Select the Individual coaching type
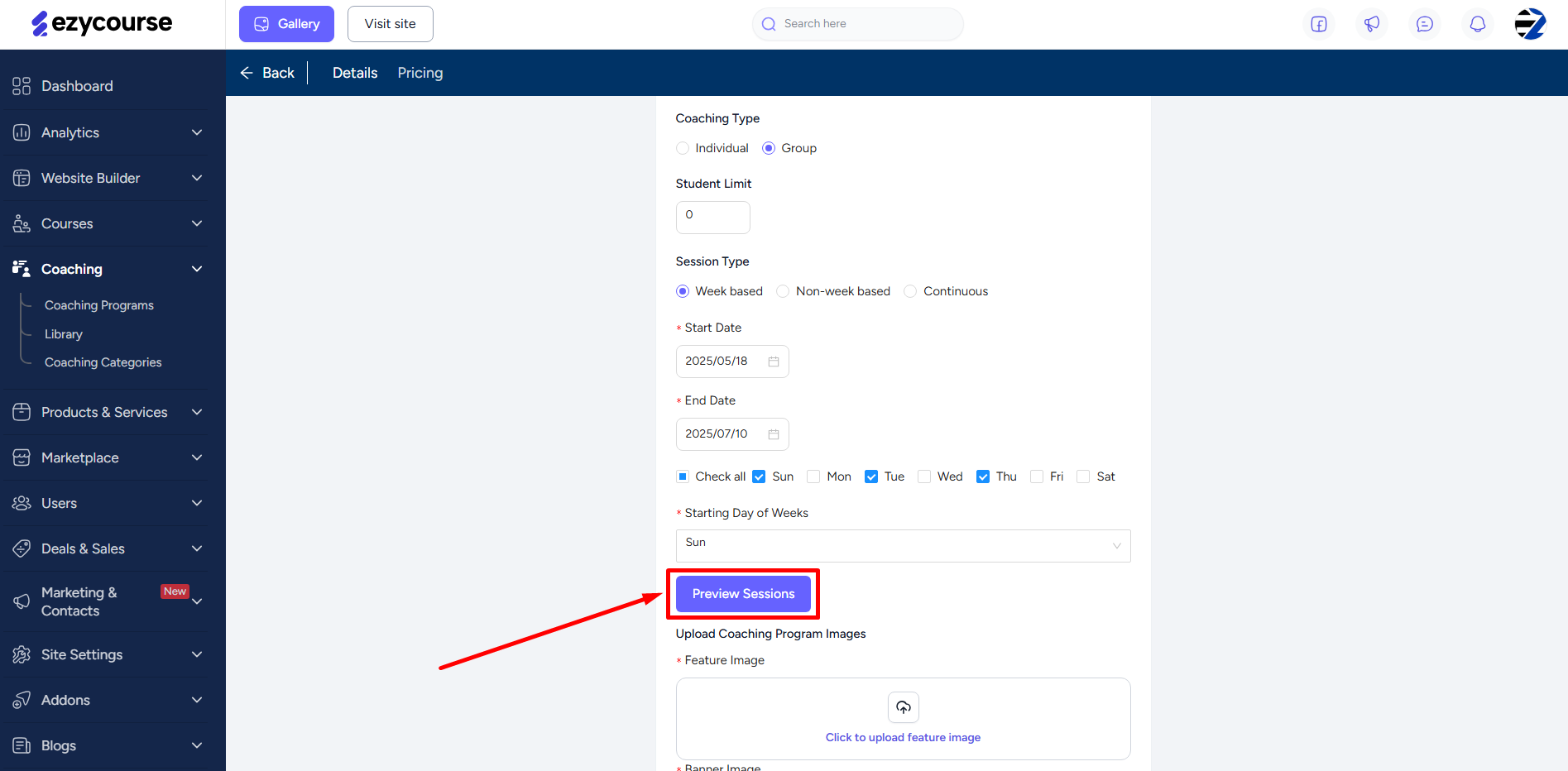Image resolution: width=1568 pixels, height=771 pixels. (683, 148)
